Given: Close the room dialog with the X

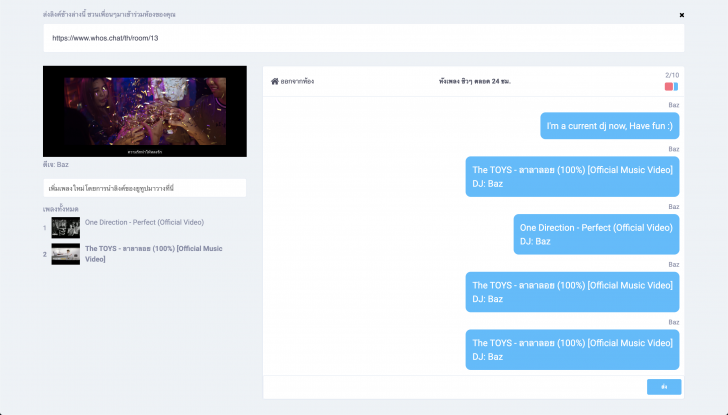Looking at the screenshot, I should click(682, 15).
